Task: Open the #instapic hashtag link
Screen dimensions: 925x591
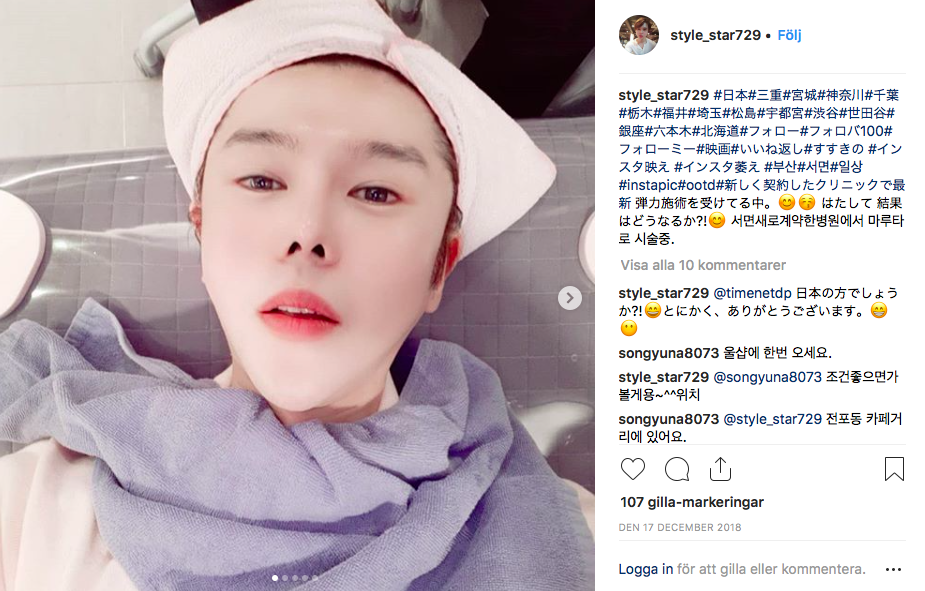Action: point(648,185)
